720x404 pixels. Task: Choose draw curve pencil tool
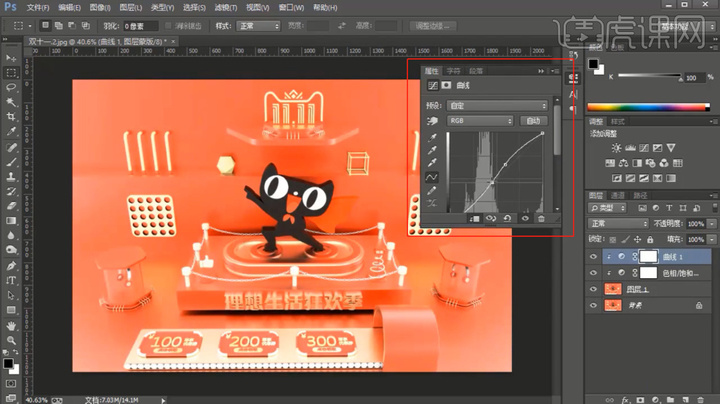coord(432,190)
